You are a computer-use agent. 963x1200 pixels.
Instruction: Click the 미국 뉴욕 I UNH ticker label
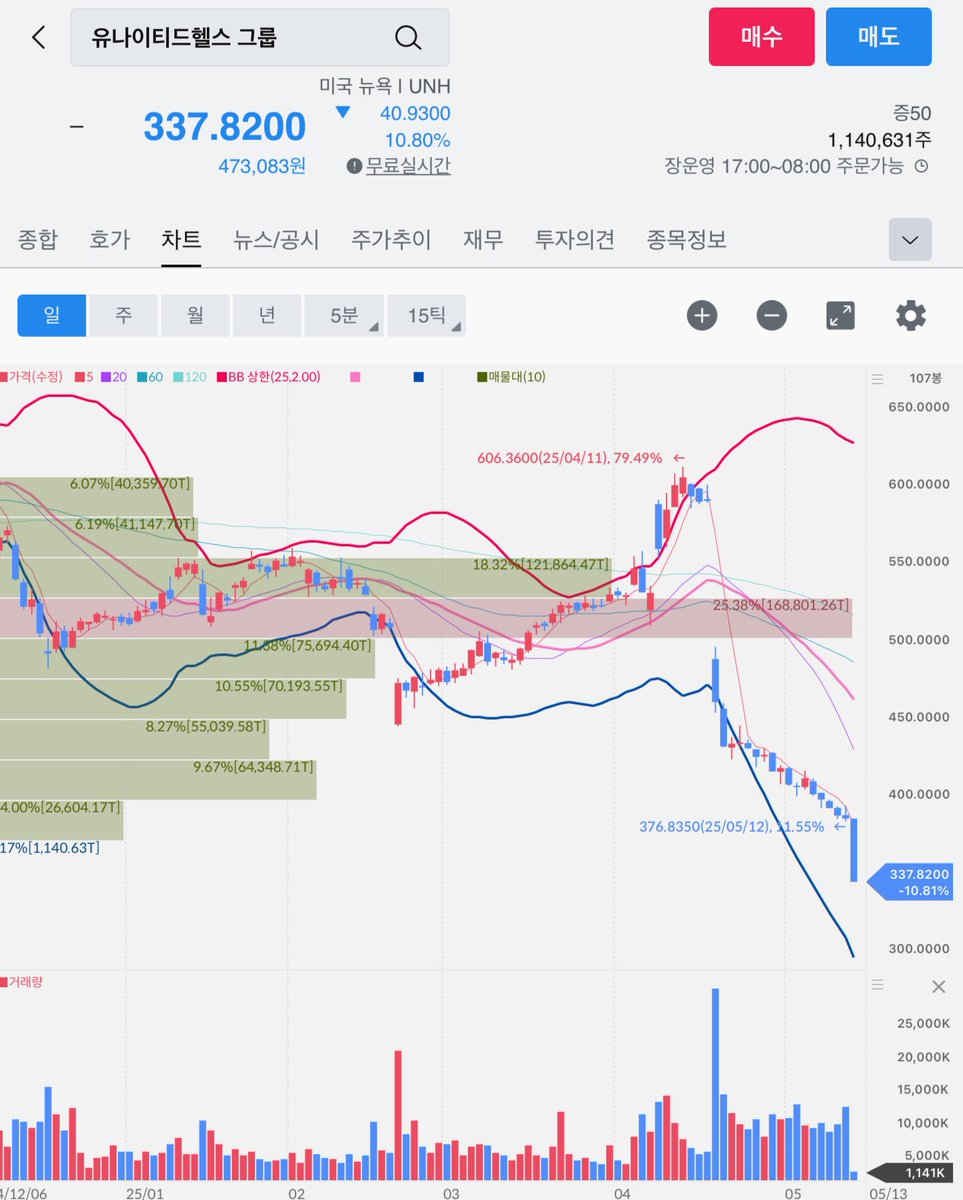[x=385, y=87]
